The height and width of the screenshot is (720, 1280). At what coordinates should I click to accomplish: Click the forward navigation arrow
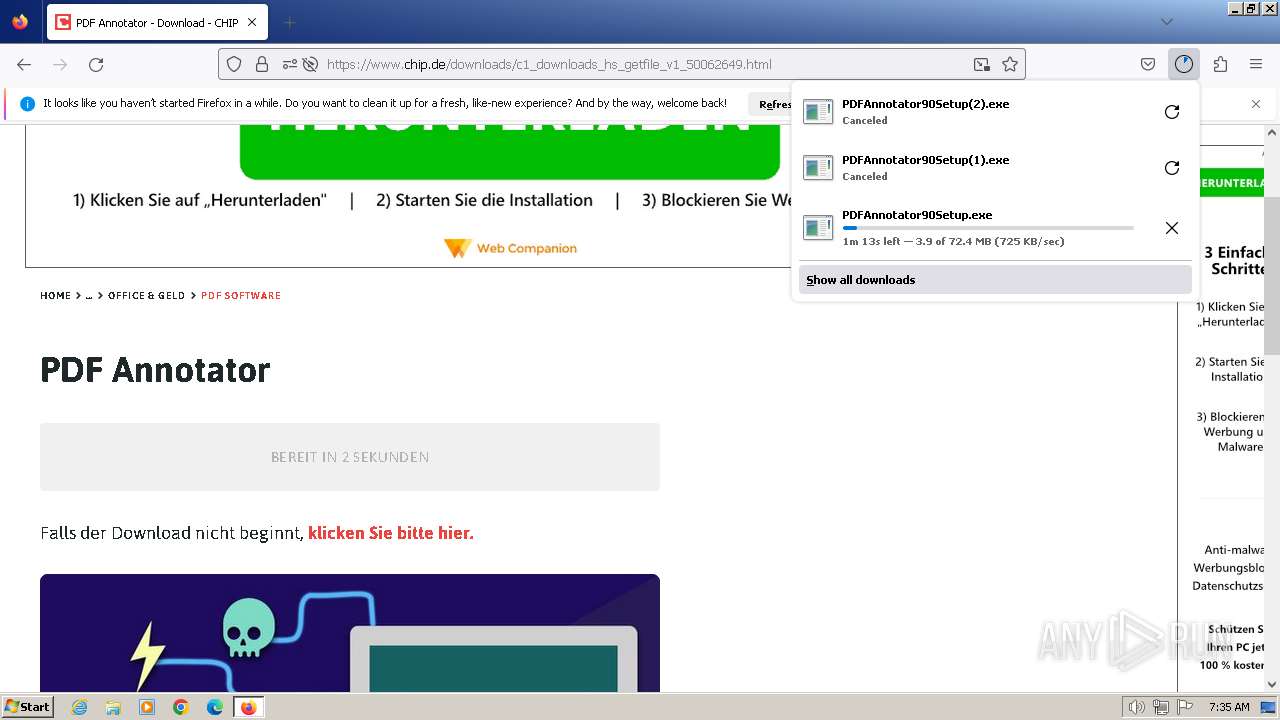[60, 64]
